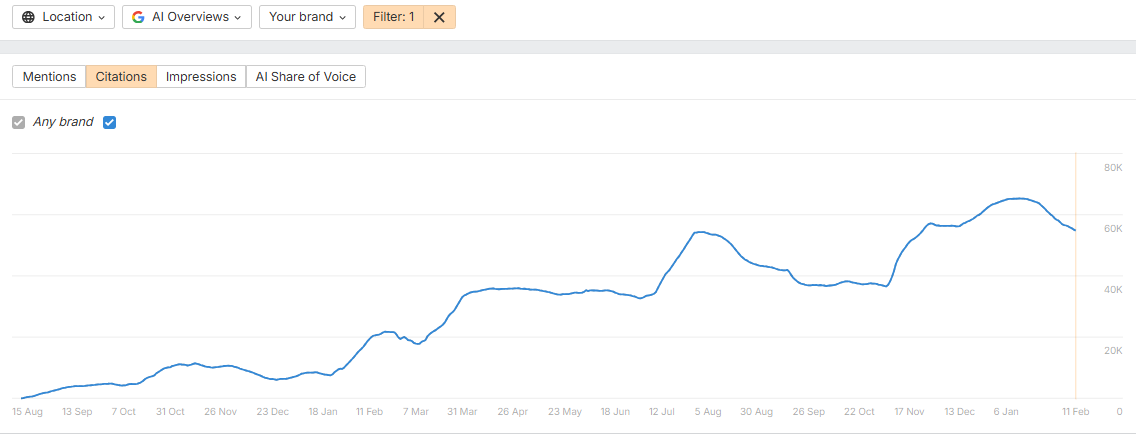
Task: Click the 12 Jul axis label
Action: pos(662,412)
